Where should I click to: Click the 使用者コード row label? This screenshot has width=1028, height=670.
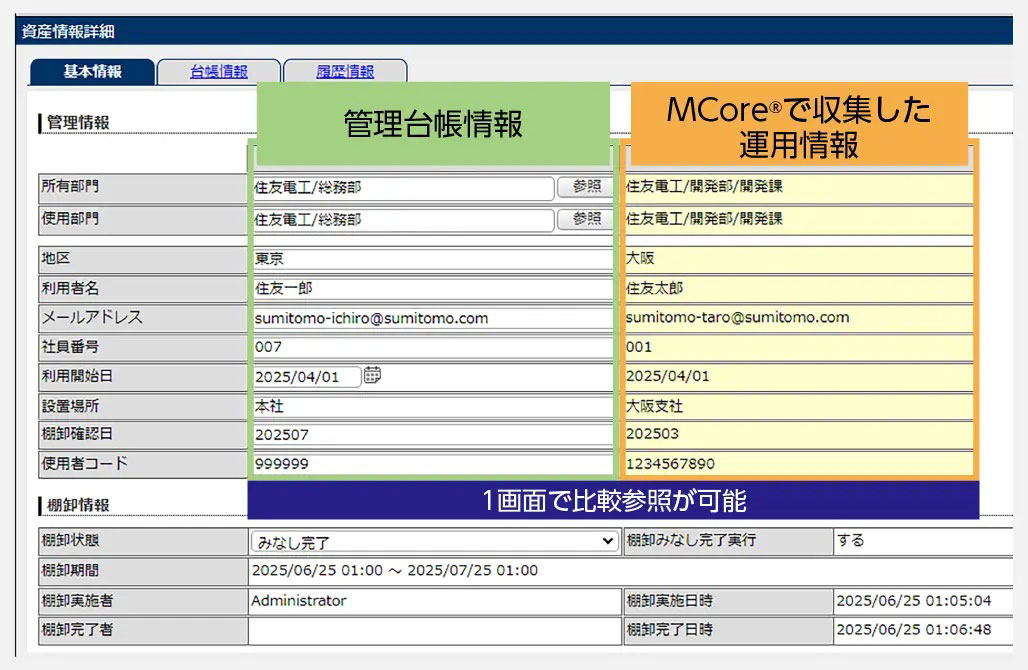[x=85, y=463]
